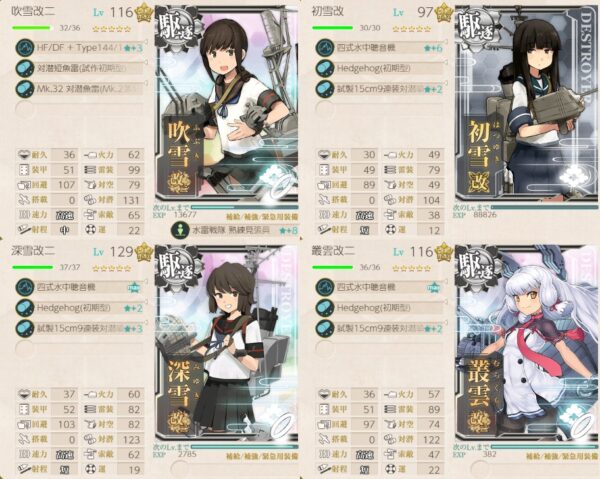
Task: Click Miyuki's 15cm 9-tube ASW rocket icon
Action: [25, 328]
